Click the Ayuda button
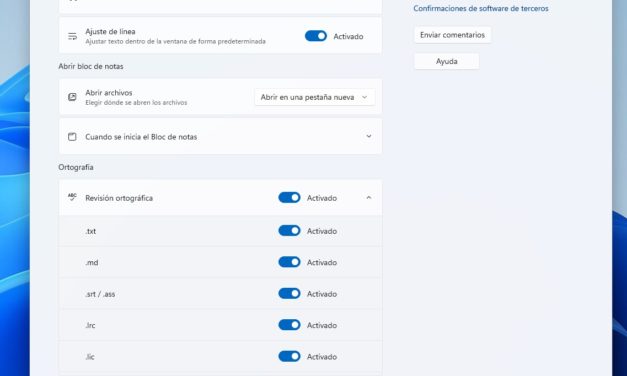 pyautogui.click(x=447, y=61)
